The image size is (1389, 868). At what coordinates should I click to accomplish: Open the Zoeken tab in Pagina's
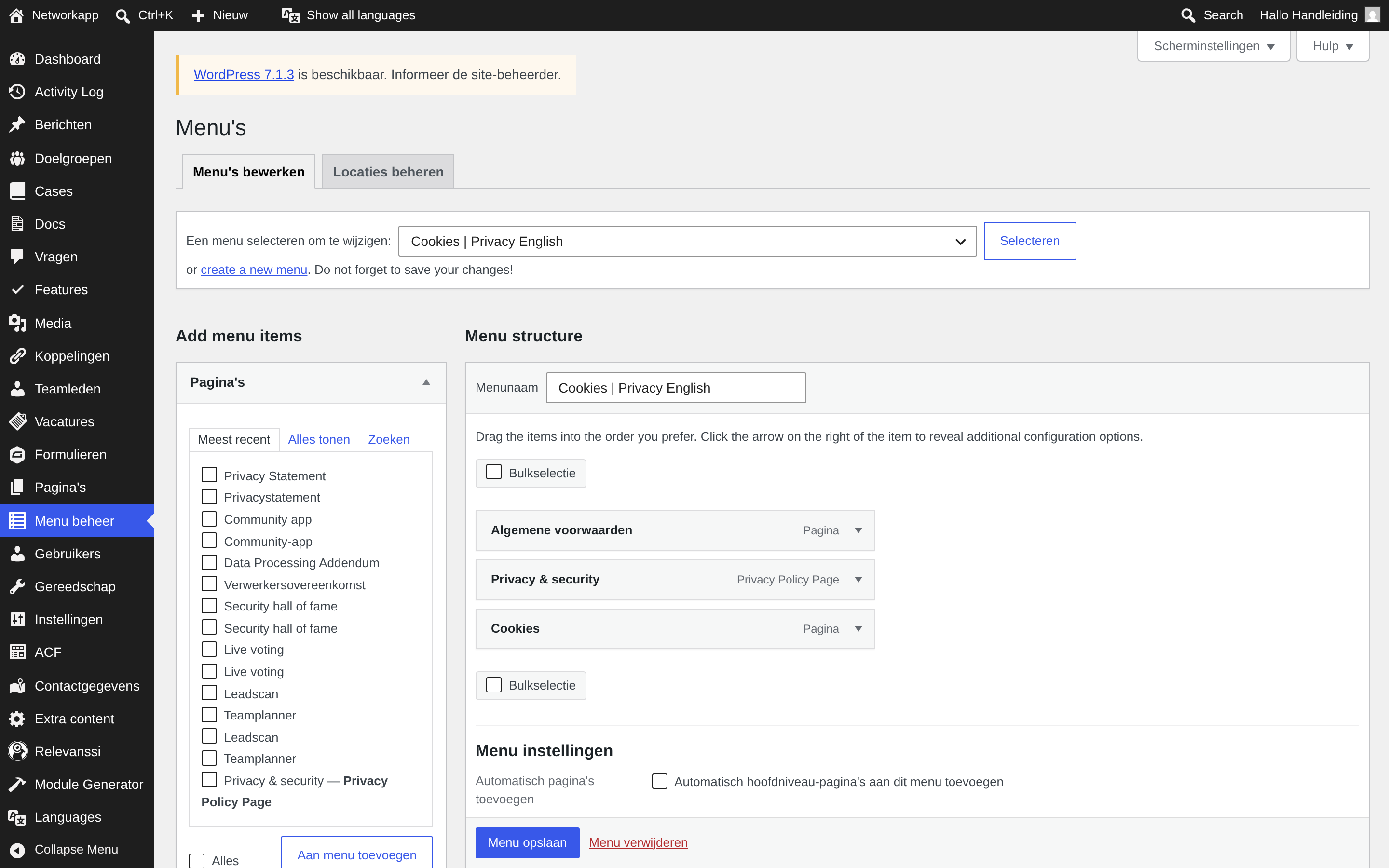389,439
